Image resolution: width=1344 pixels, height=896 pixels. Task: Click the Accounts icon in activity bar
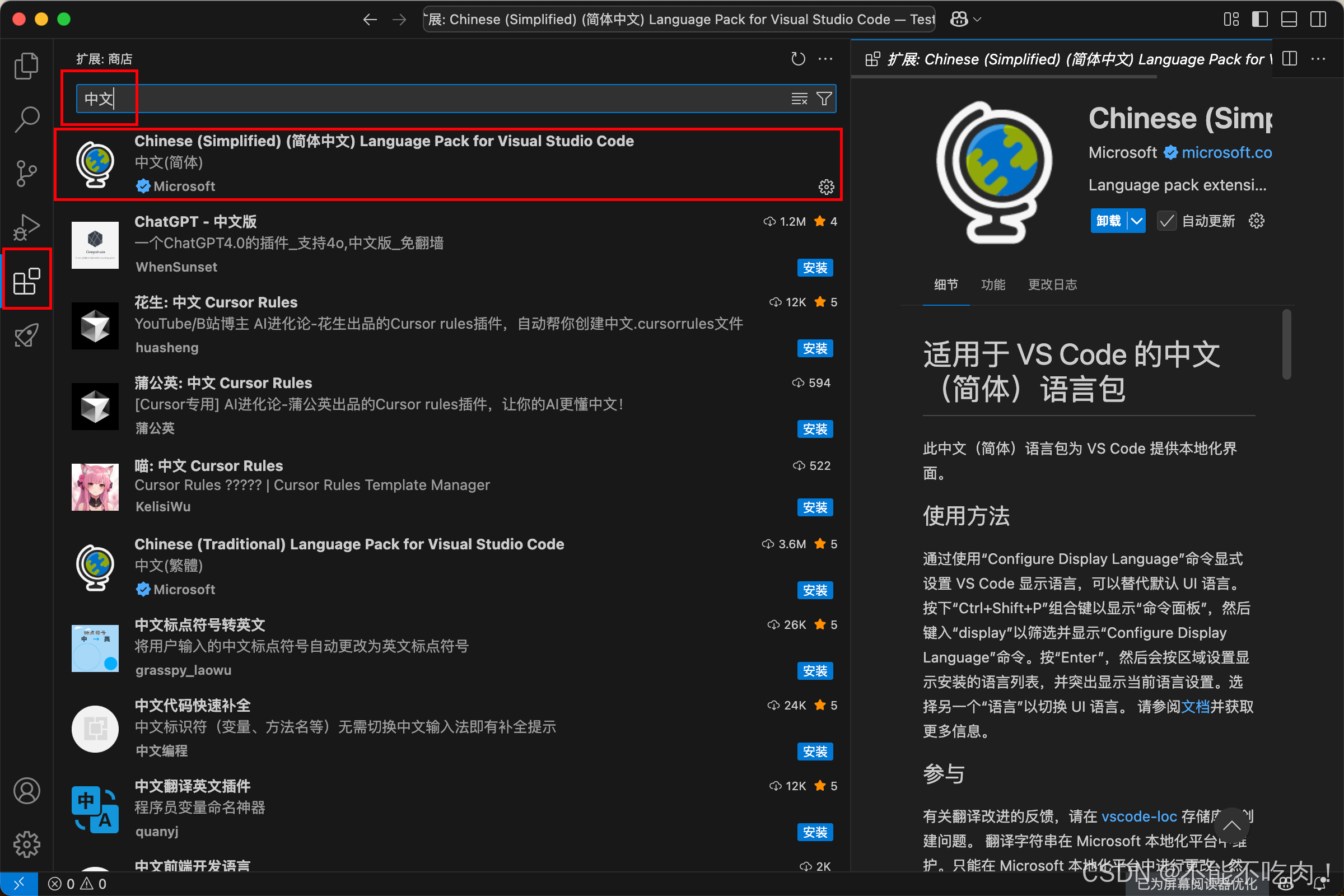26,790
